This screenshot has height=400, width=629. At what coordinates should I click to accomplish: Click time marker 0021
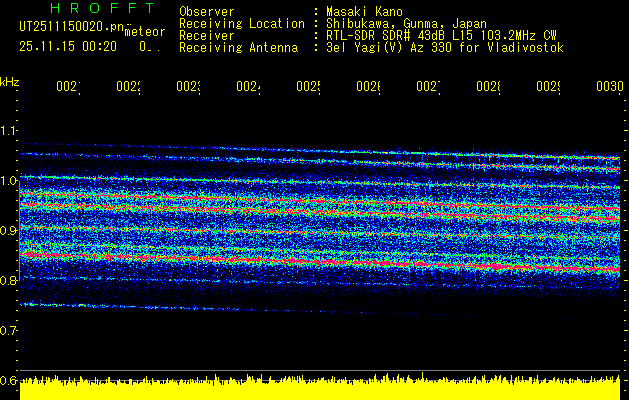[x=69, y=87]
